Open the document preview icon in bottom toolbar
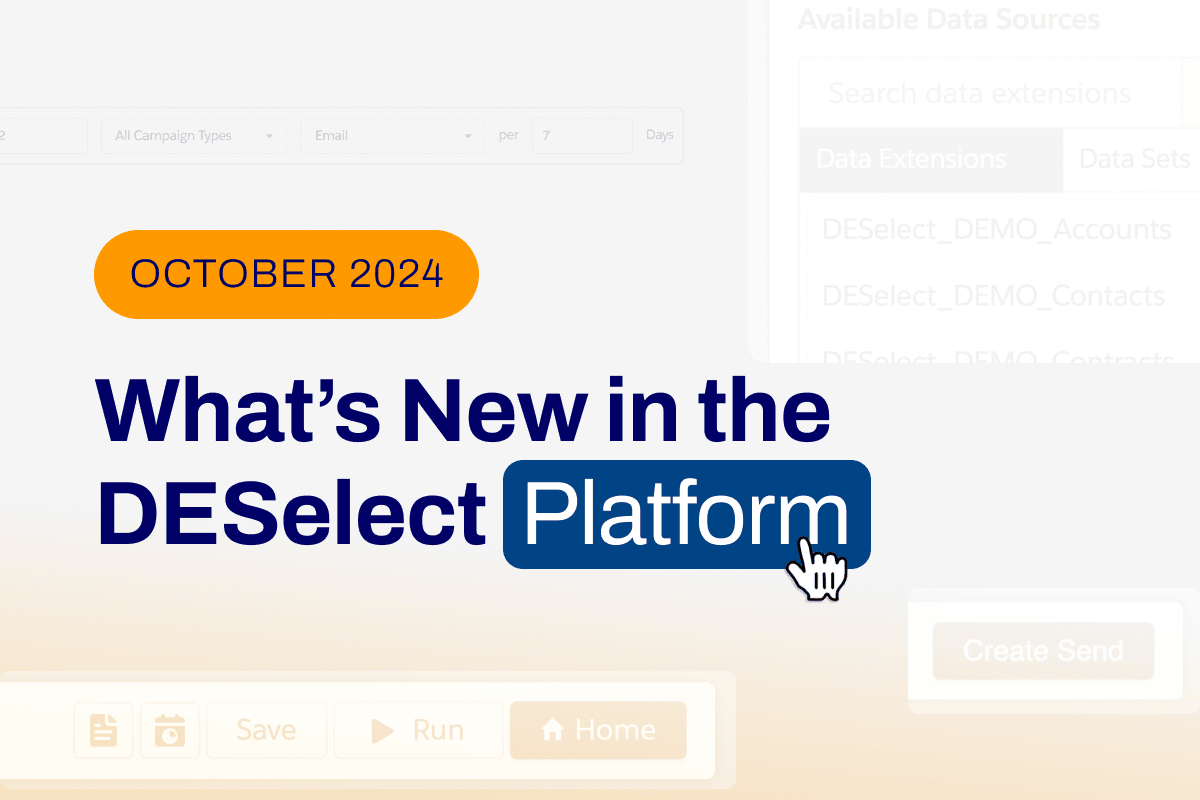Image resolution: width=1200 pixels, height=800 pixels. click(103, 730)
